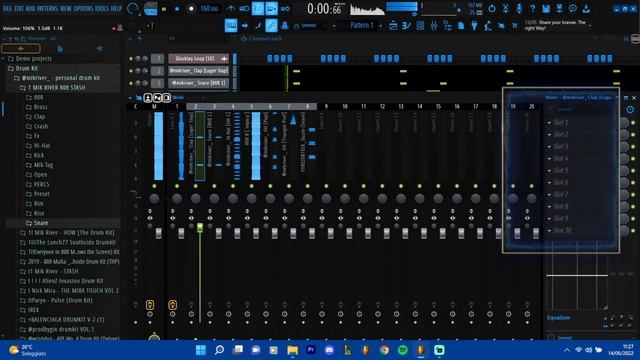640x360 pixels.
Task: Toggle the metronome icon in transport bar
Action: (x=231, y=8)
